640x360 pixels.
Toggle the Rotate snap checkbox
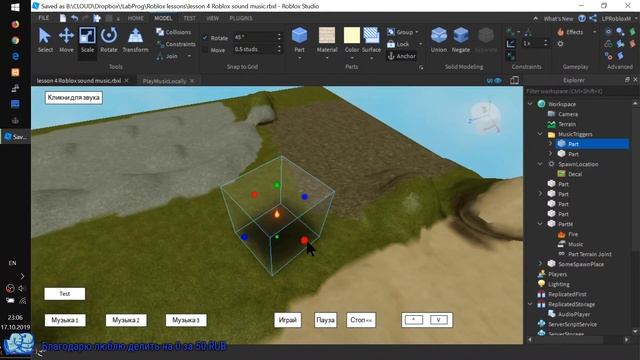coord(205,38)
